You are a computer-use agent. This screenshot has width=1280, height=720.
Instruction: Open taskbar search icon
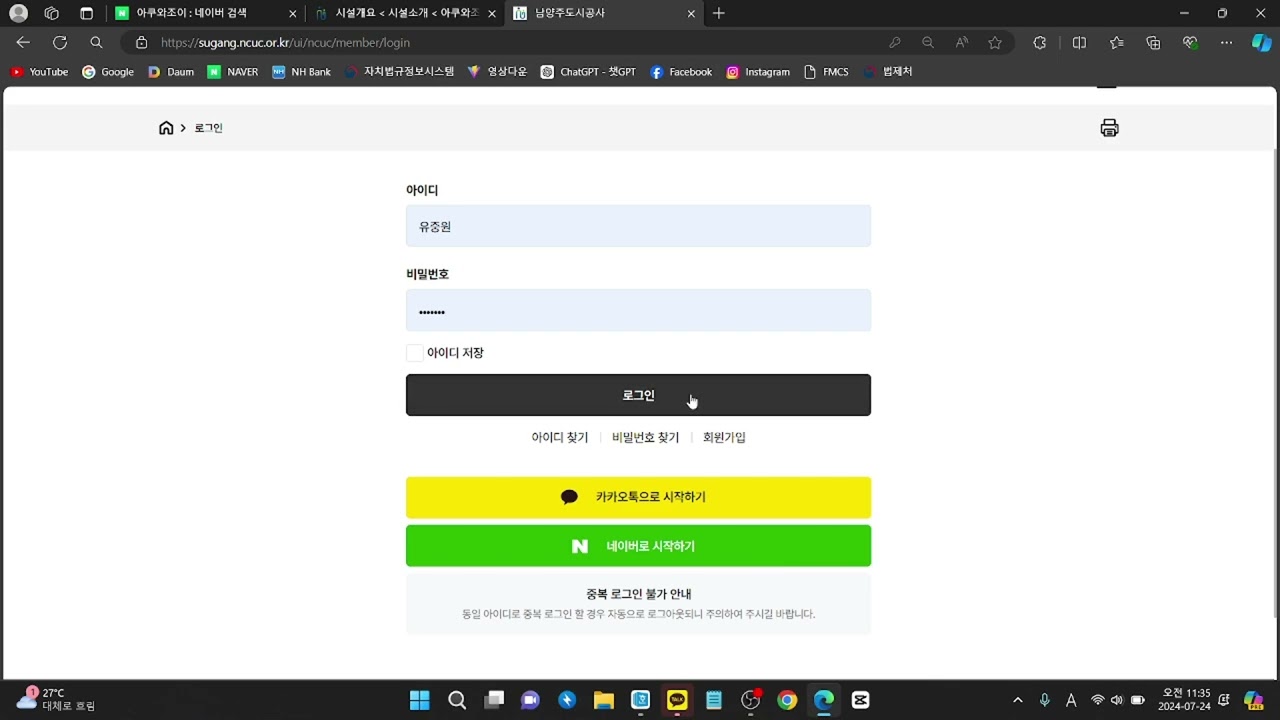(457, 700)
